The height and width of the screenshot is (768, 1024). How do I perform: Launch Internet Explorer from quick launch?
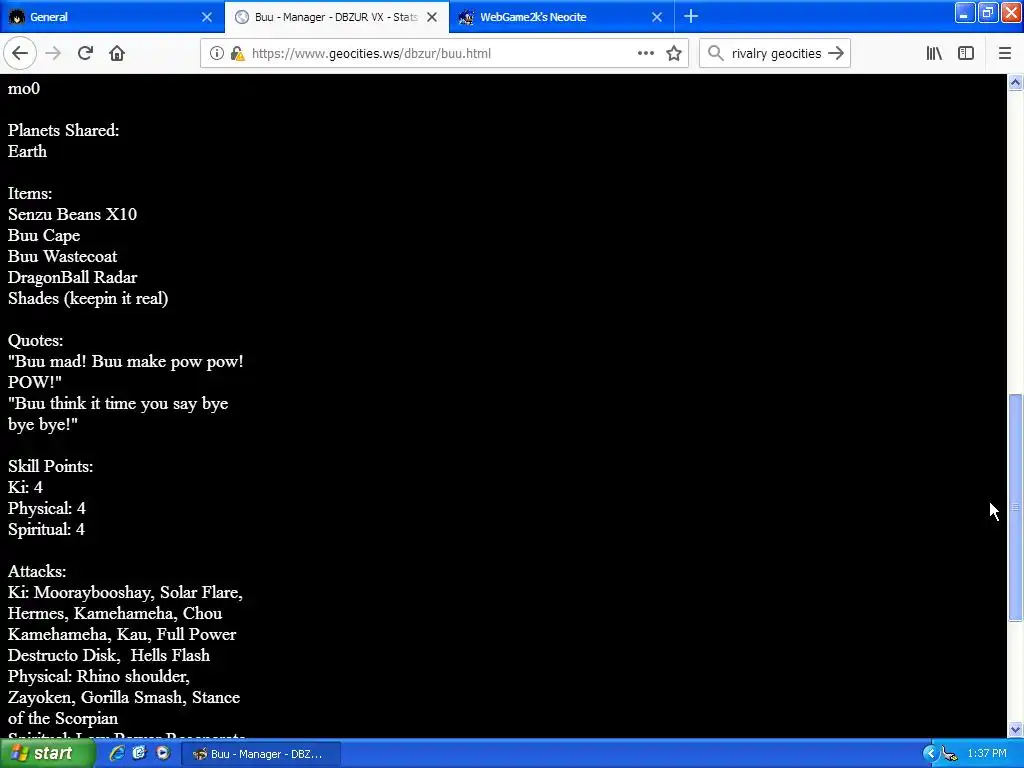click(117, 754)
